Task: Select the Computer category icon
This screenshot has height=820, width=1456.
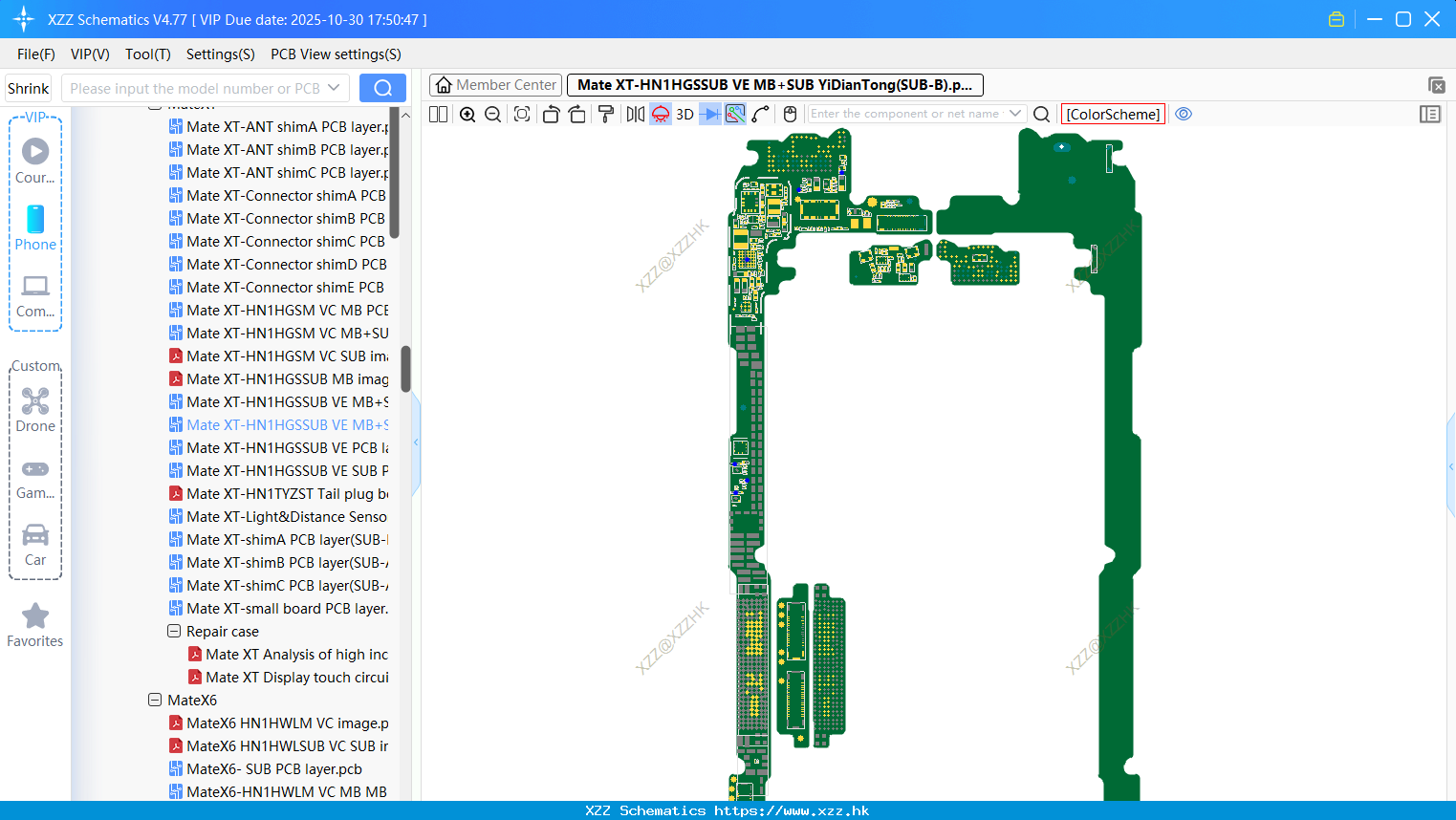Action: [35, 295]
